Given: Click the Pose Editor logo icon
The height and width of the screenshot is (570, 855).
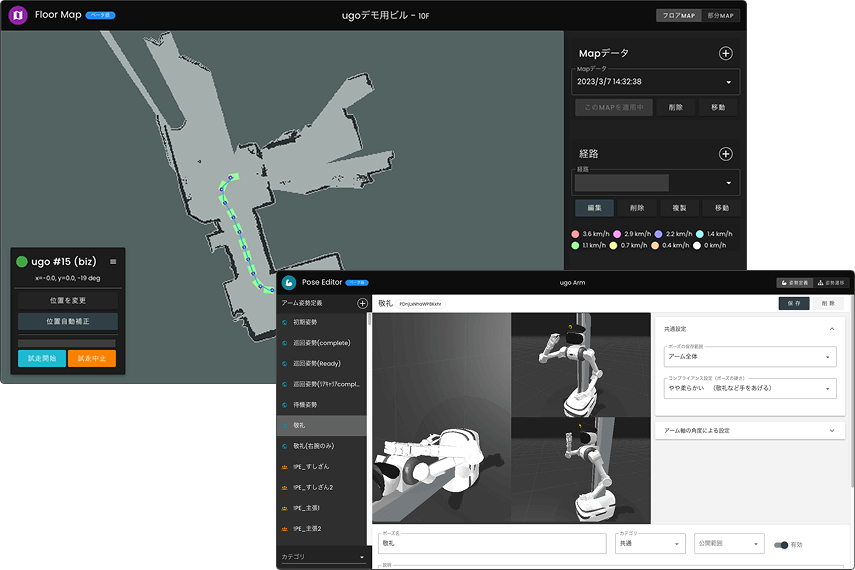Looking at the screenshot, I should click(x=289, y=283).
